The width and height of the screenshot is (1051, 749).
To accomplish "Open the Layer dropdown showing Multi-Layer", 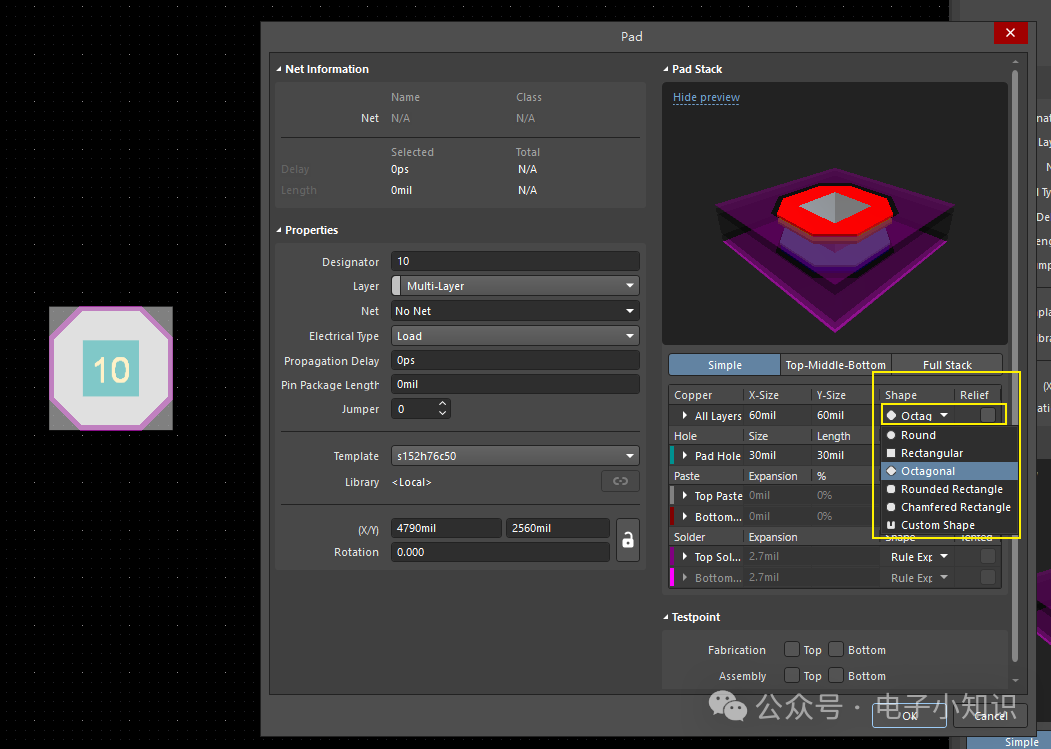I will tap(515, 286).
